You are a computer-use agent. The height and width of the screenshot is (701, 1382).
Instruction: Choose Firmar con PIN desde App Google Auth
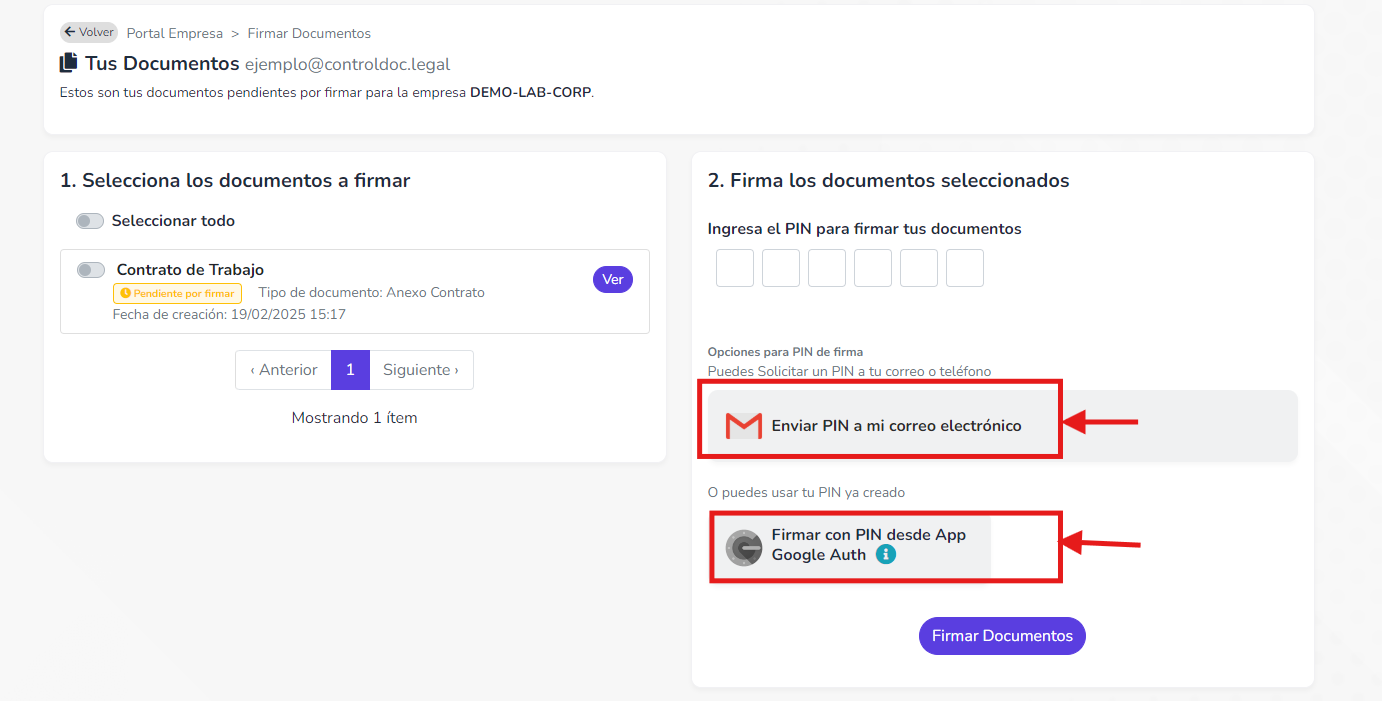point(850,547)
